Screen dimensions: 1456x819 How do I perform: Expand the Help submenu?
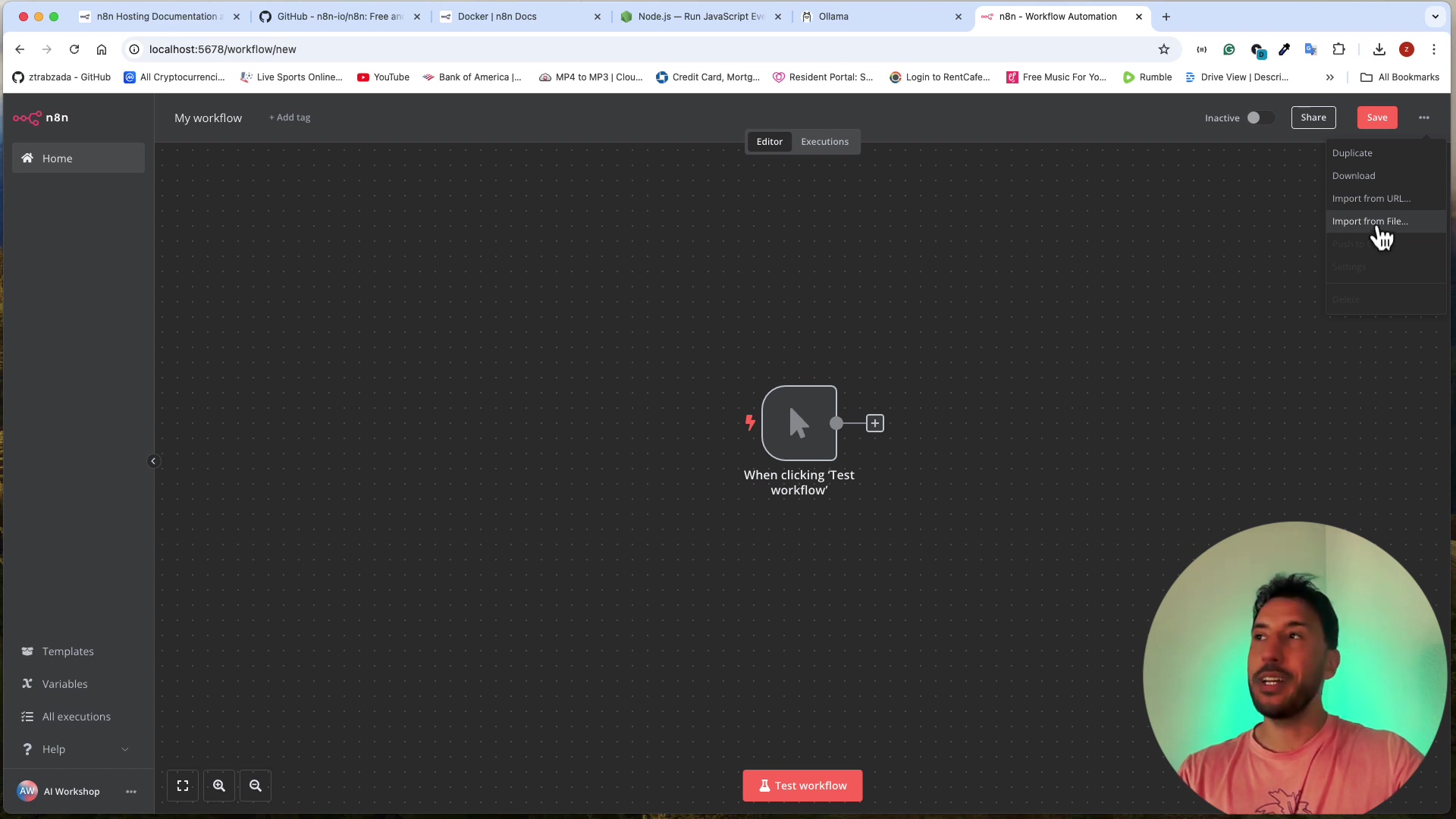(x=125, y=749)
